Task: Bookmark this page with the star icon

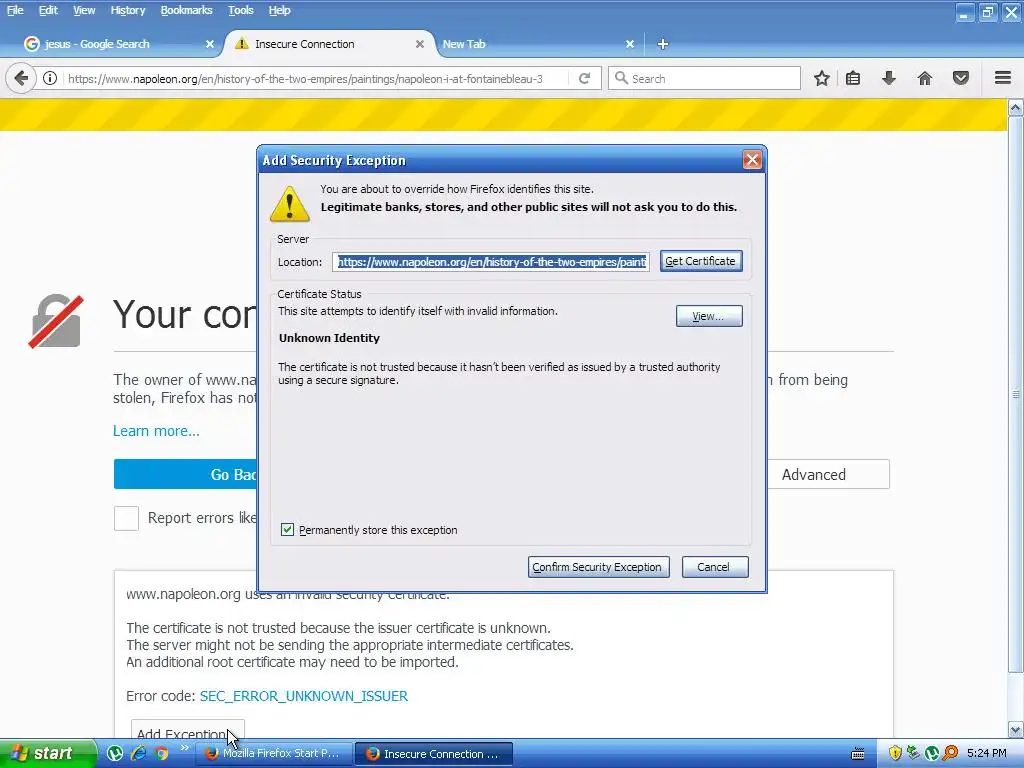Action: click(822, 78)
